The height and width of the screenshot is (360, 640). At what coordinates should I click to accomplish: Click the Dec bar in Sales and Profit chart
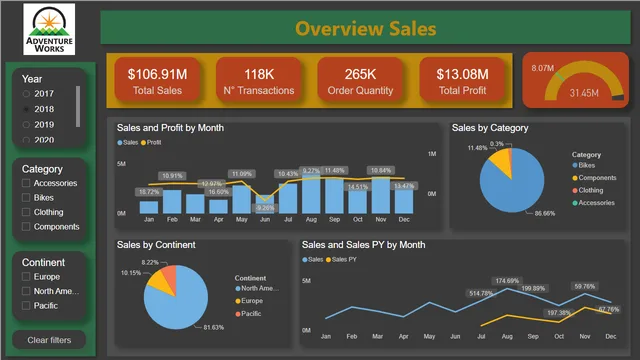pyautogui.click(x=404, y=201)
